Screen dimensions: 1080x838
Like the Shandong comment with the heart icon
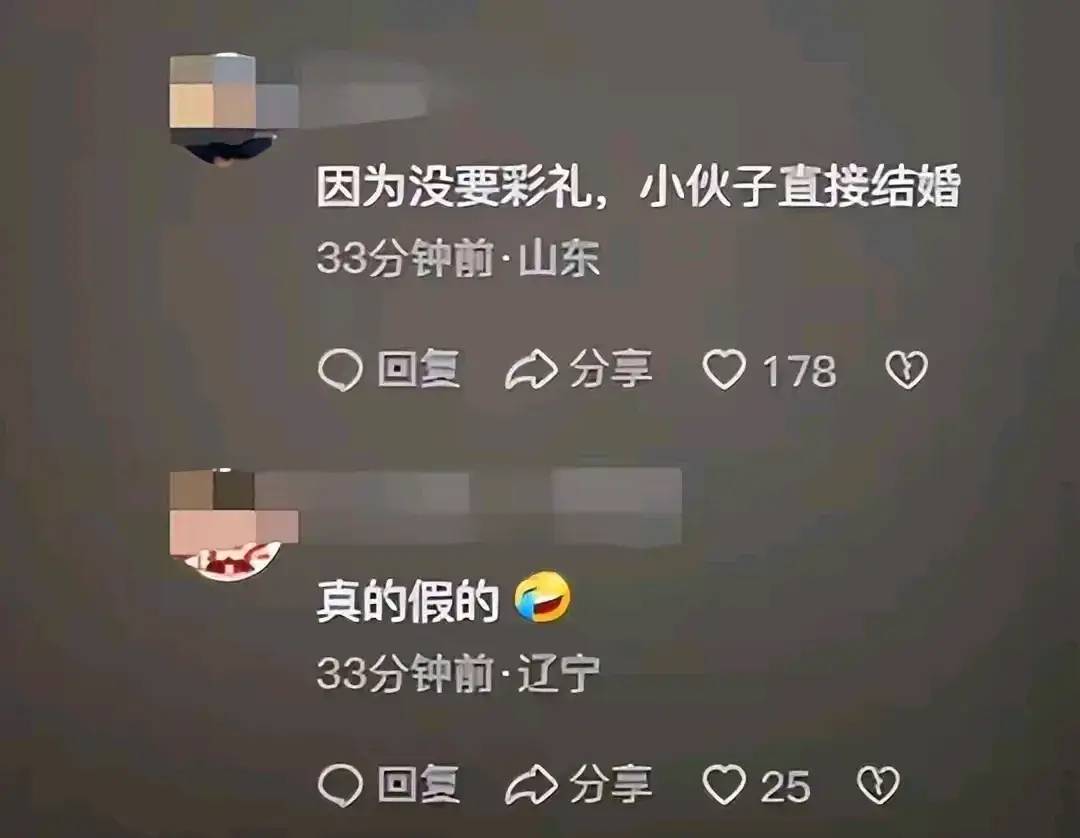coord(724,370)
